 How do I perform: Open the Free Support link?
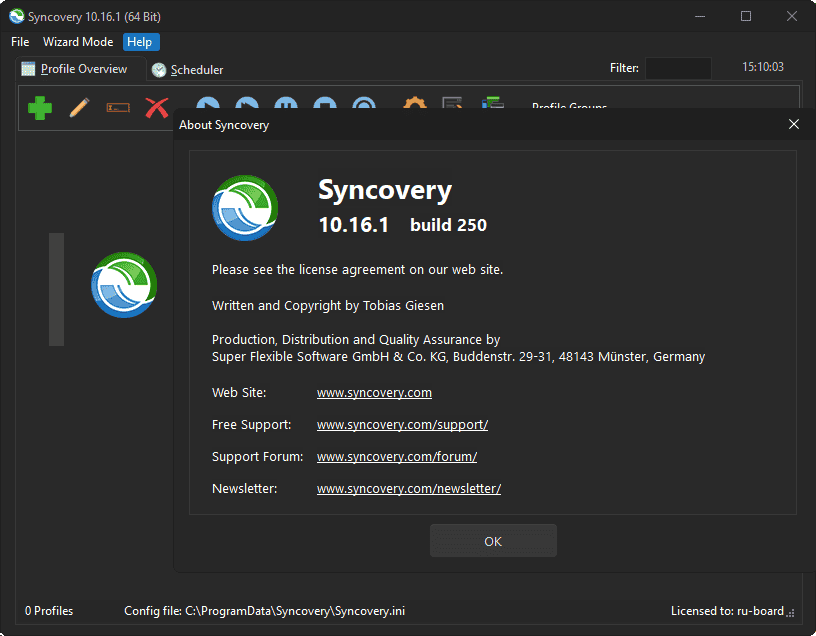tap(402, 425)
